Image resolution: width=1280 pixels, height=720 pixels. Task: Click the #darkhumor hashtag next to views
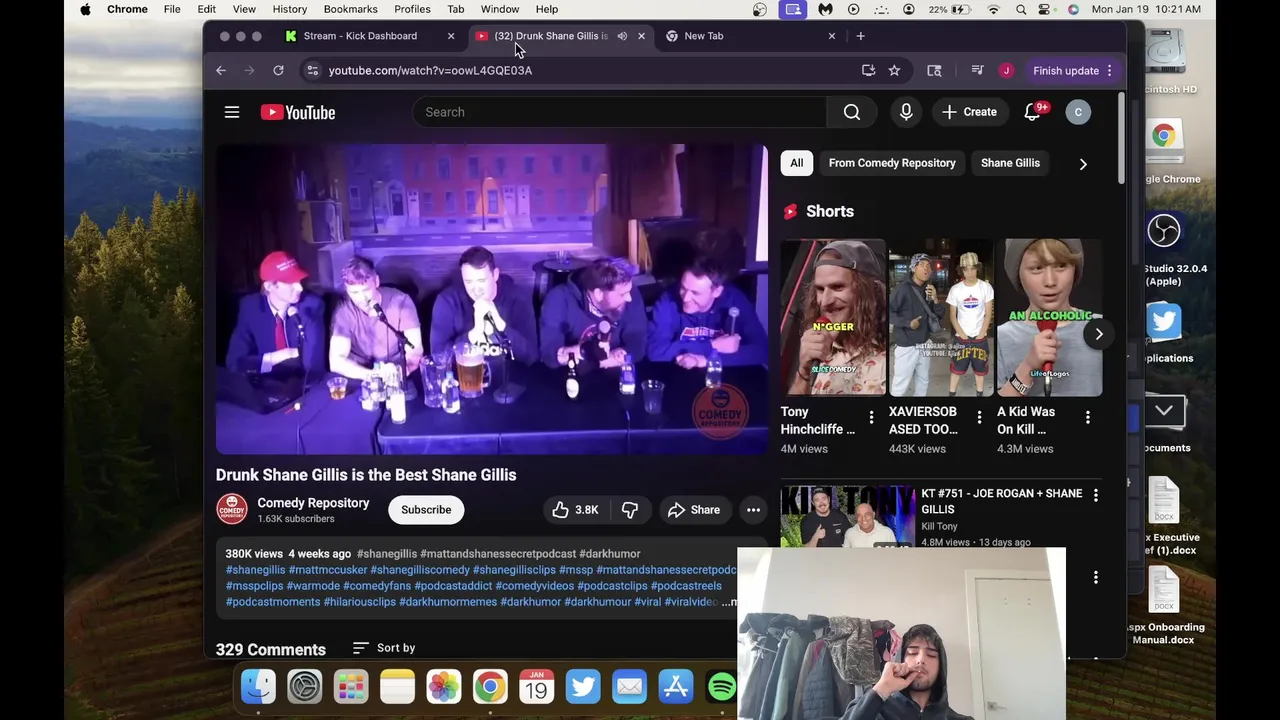(x=610, y=554)
